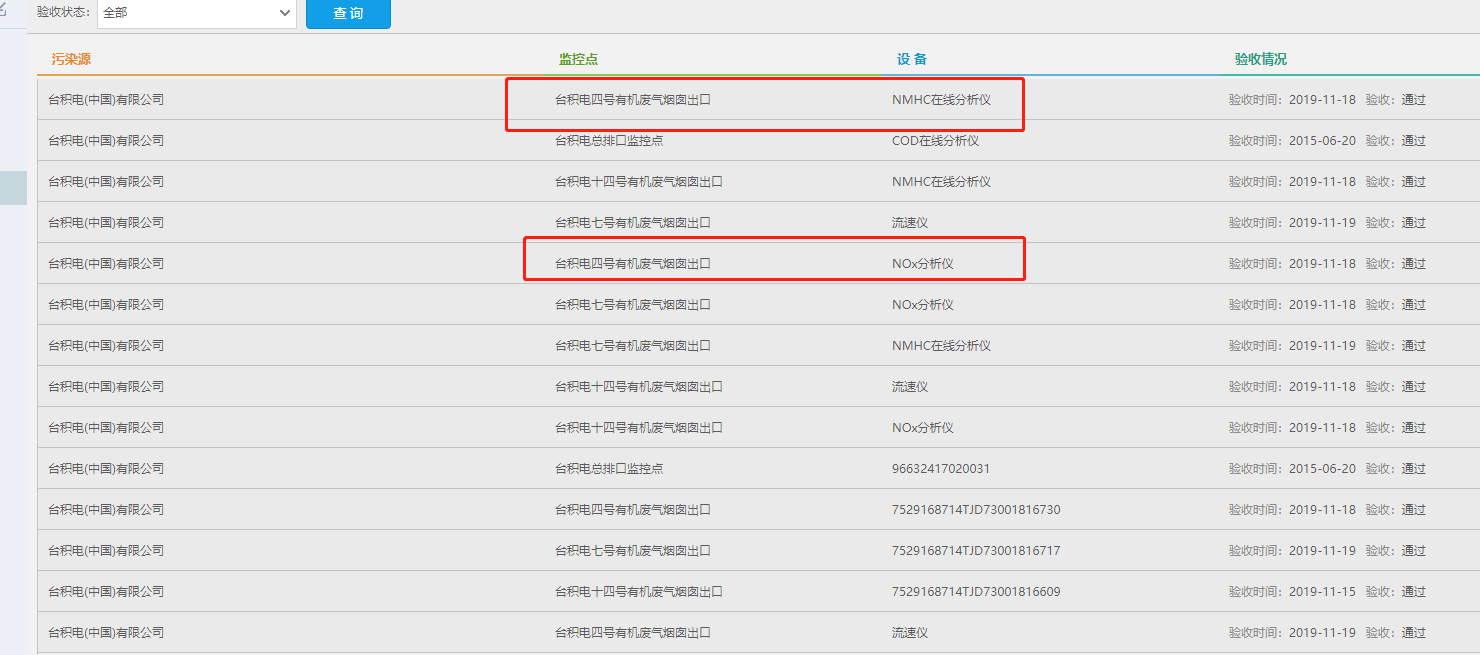The image size is (1480, 655).
Task: Click 台积电十四号有机废气烟囱出口 in the 7529168714TJD73001816609 row
Action: pos(639,592)
